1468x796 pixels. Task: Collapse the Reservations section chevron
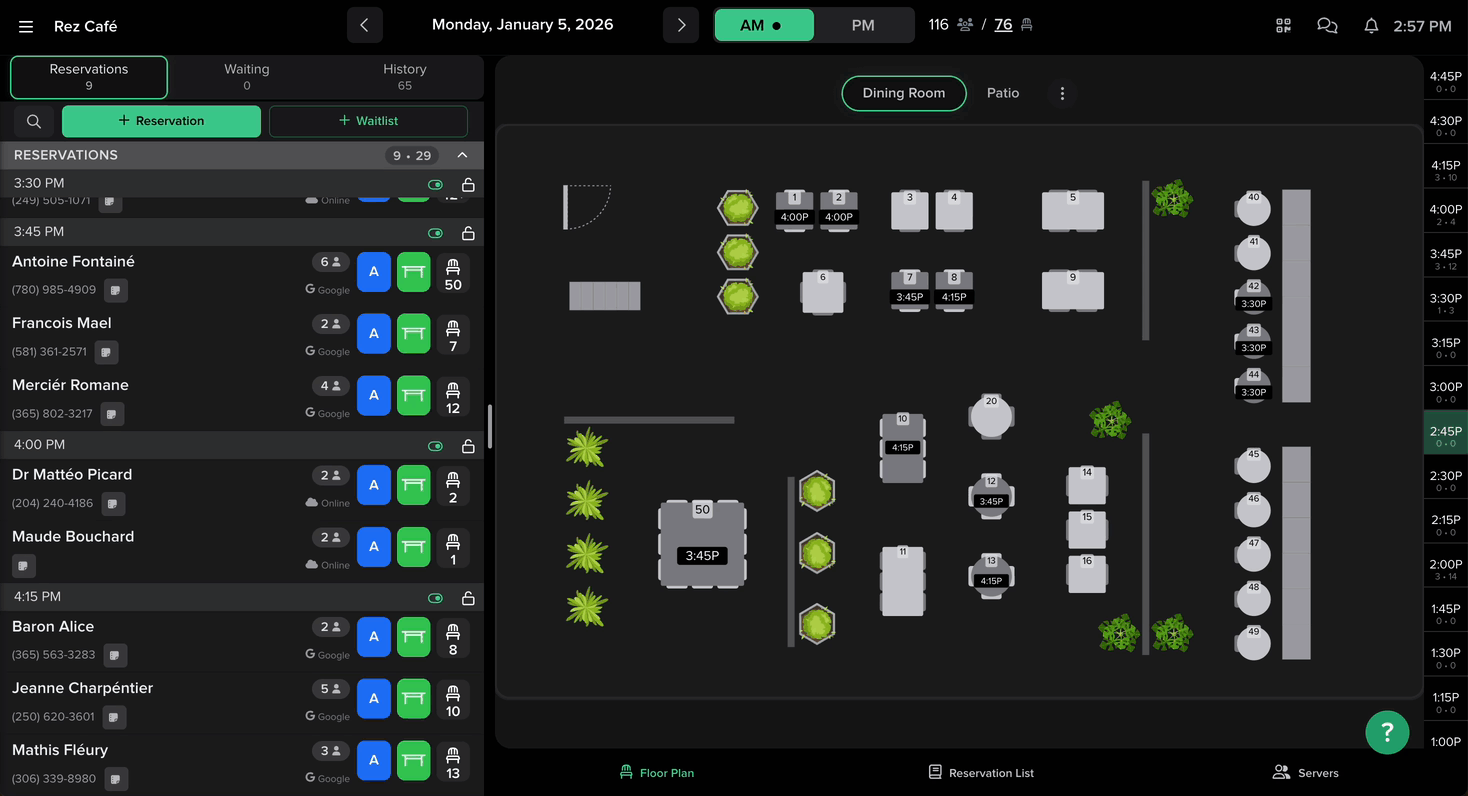462,155
